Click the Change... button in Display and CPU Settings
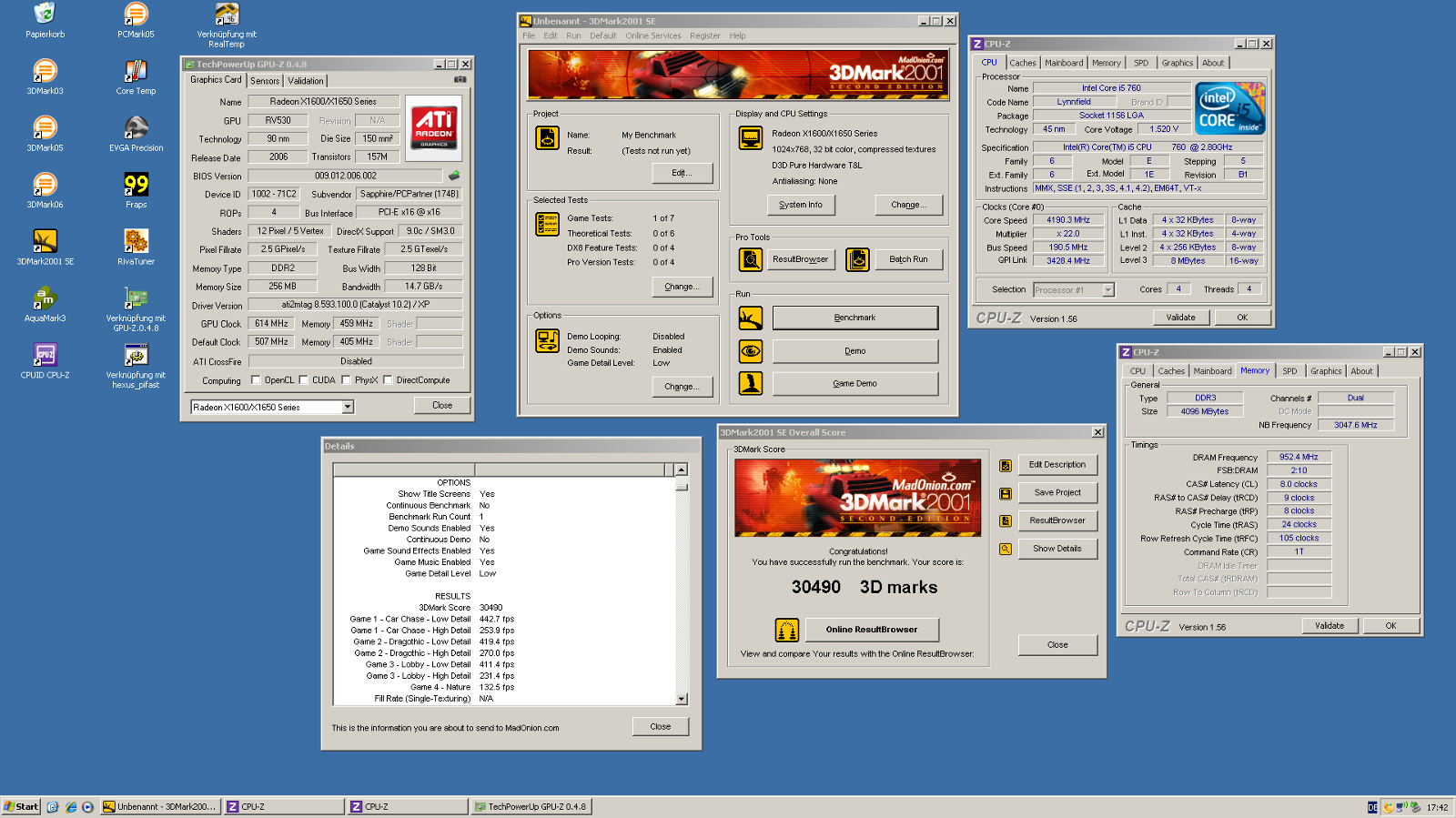The image size is (1456, 818). [x=909, y=205]
